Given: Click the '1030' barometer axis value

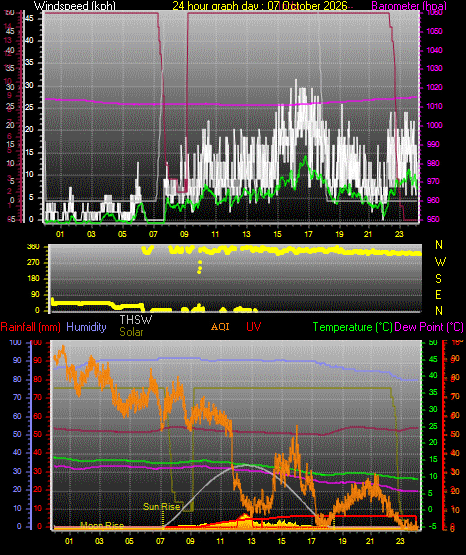Looking at the screenshot, I should click(x=434, y=68).
